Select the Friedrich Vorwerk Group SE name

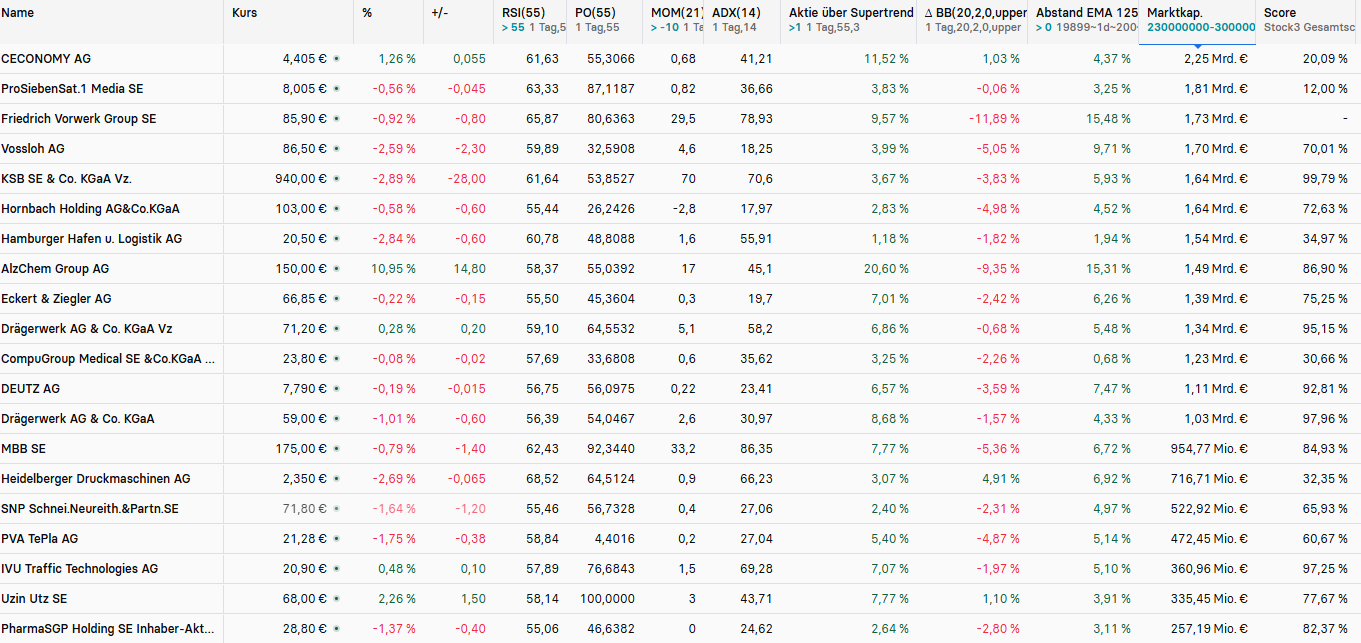coord(79,119)
